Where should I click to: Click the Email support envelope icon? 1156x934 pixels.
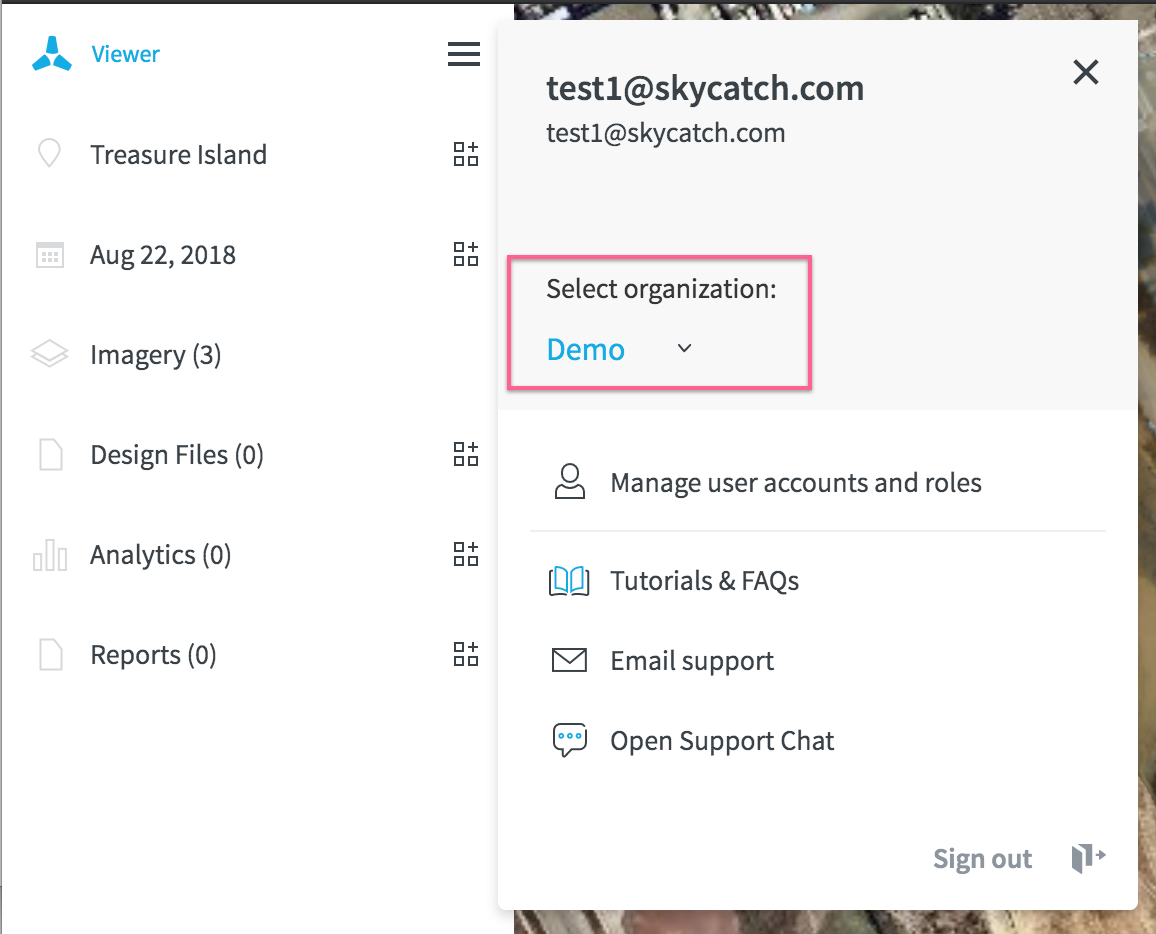[x=569, y=660]
